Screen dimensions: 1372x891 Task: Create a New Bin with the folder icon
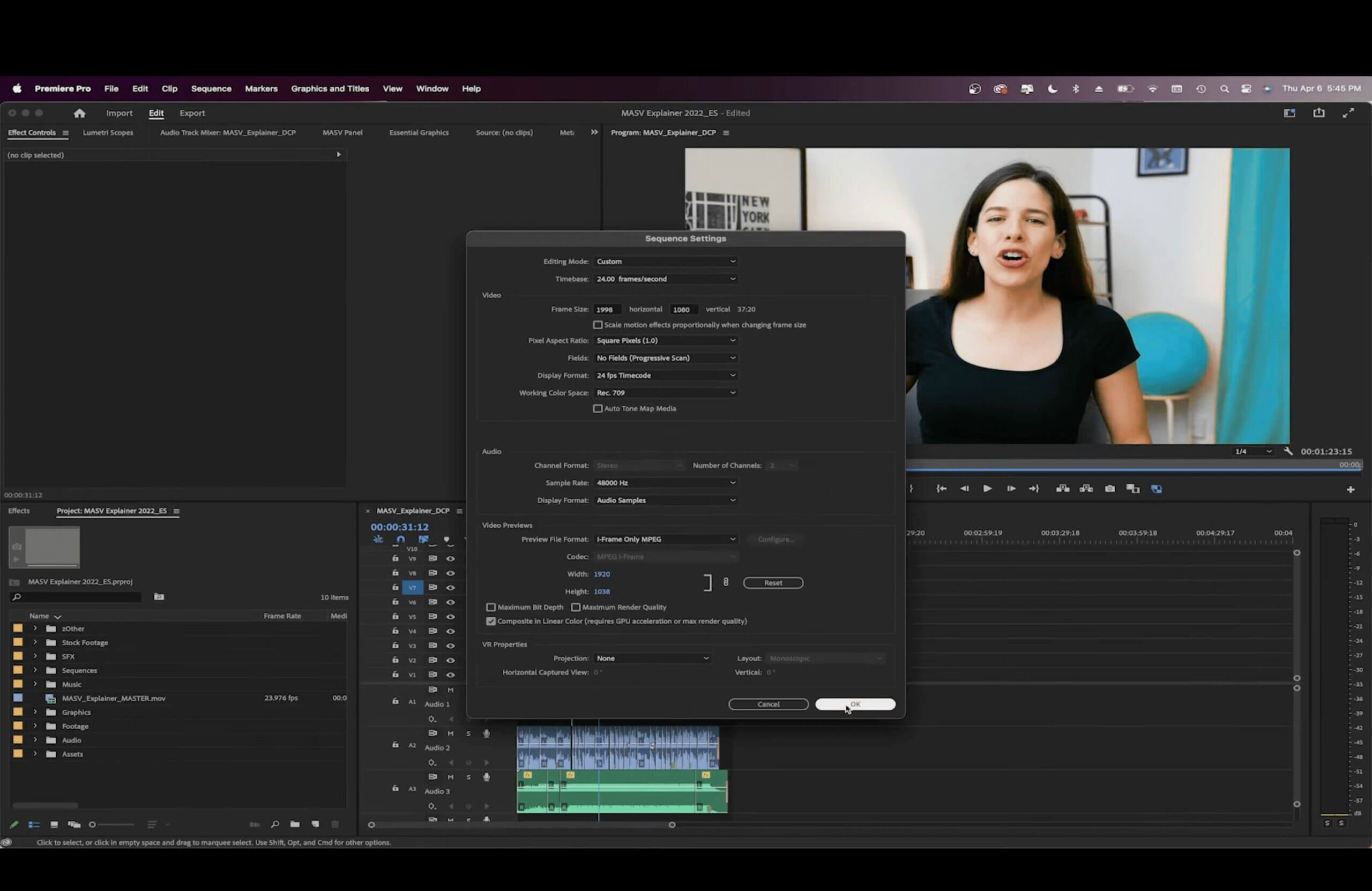(x=296, y=825)
